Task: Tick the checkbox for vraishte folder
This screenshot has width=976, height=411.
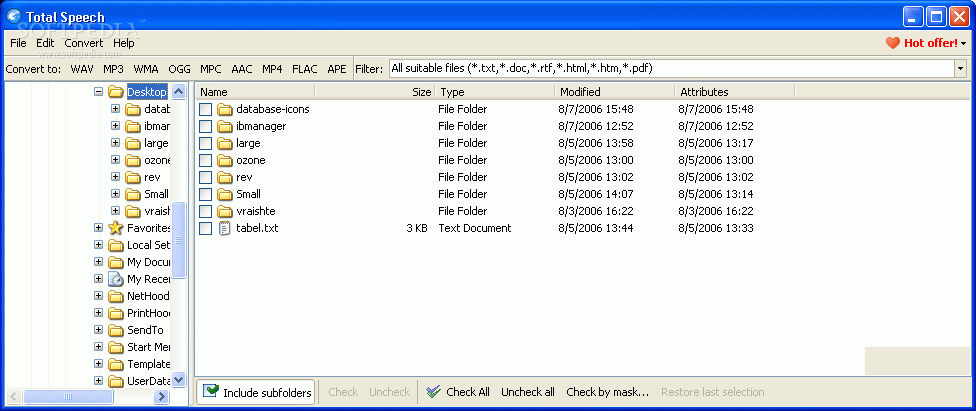Action: click(x=205, y=211)
